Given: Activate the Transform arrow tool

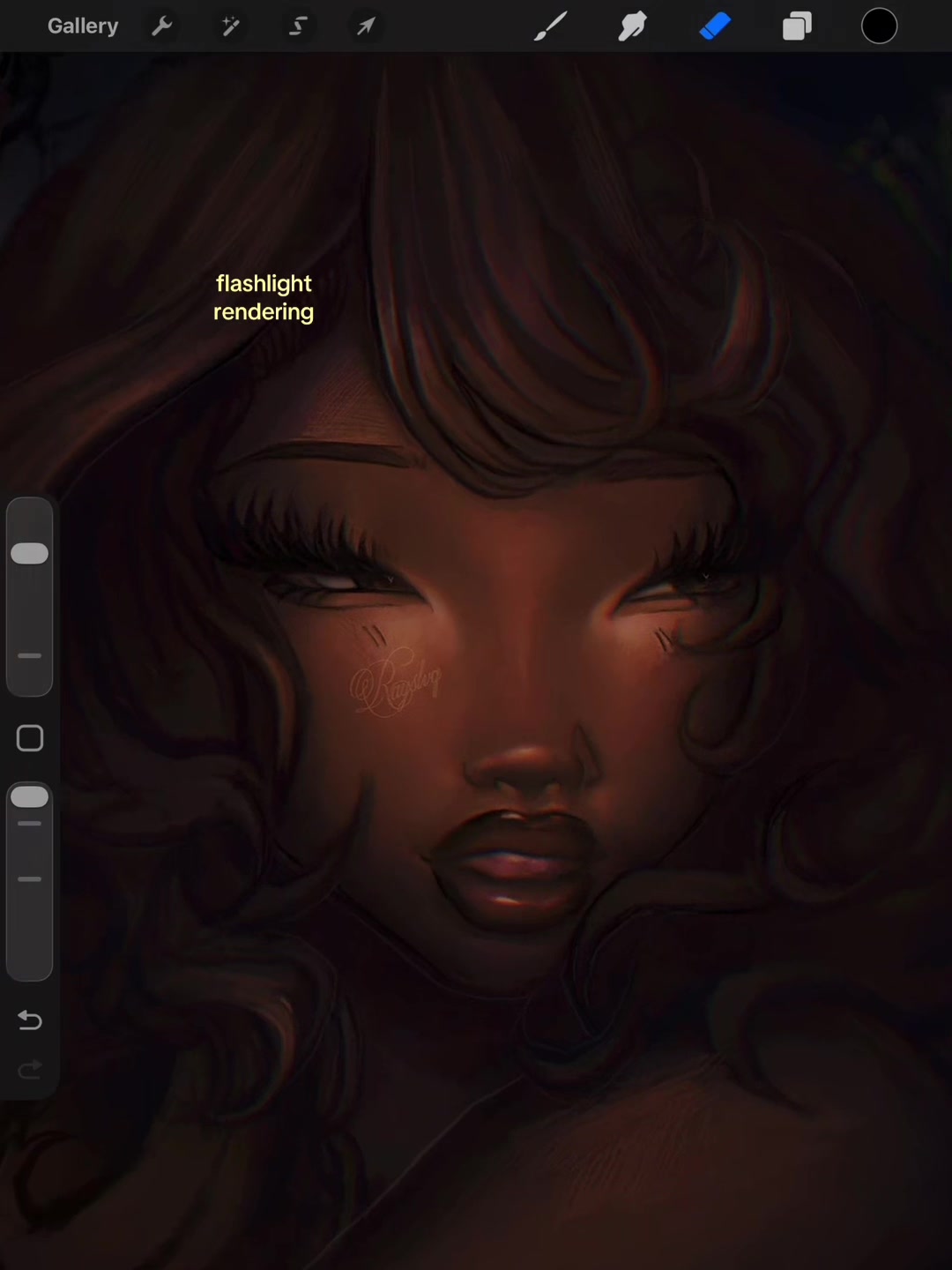Looking at the screenshot, I should click(x=366, y=26).
